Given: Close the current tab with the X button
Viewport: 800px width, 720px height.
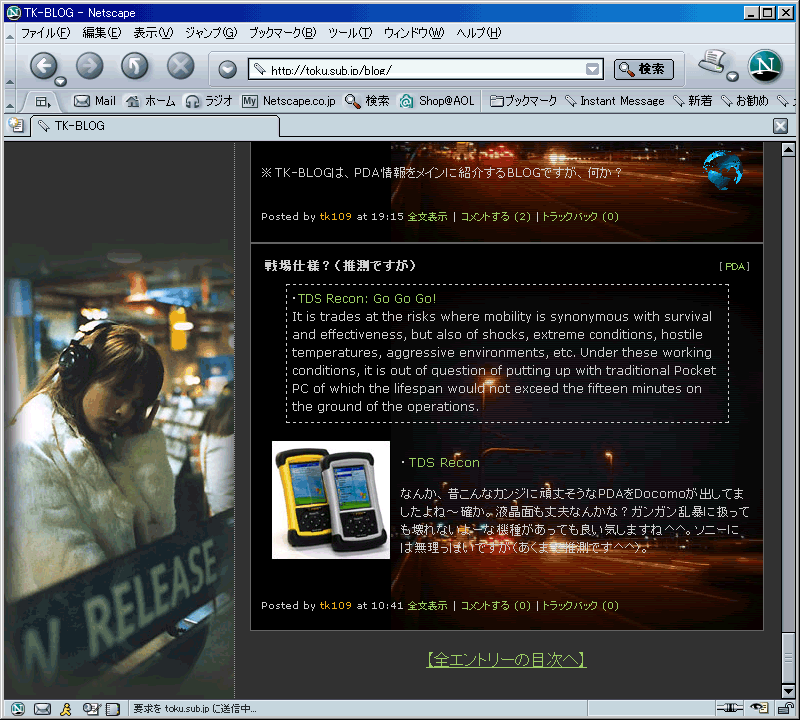Looking at the screenshot, I should (x=781, y=126).
